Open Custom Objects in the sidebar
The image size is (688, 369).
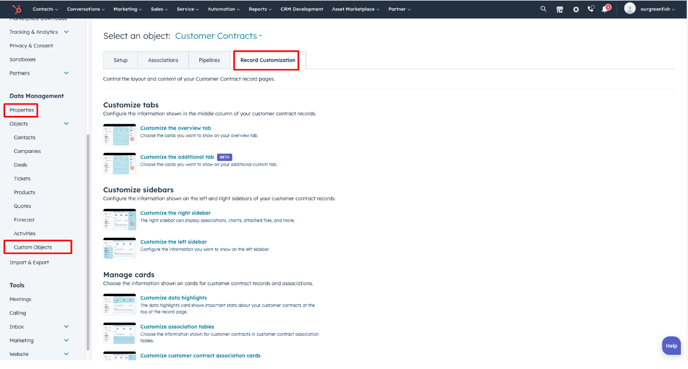pyautogui.click(x=32, y=247)
